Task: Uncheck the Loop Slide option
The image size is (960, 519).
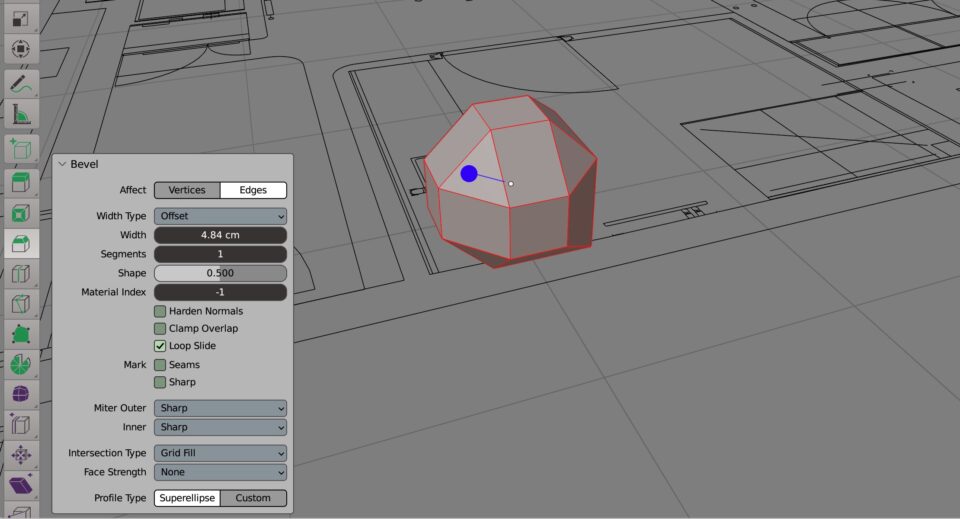Action: coord(160,346)
